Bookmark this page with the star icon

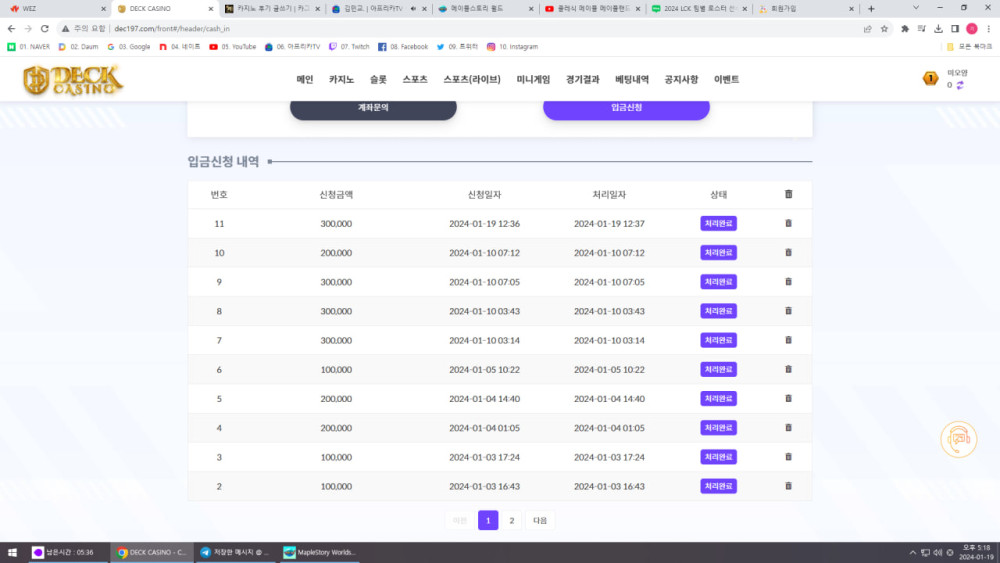click(884, 29)
